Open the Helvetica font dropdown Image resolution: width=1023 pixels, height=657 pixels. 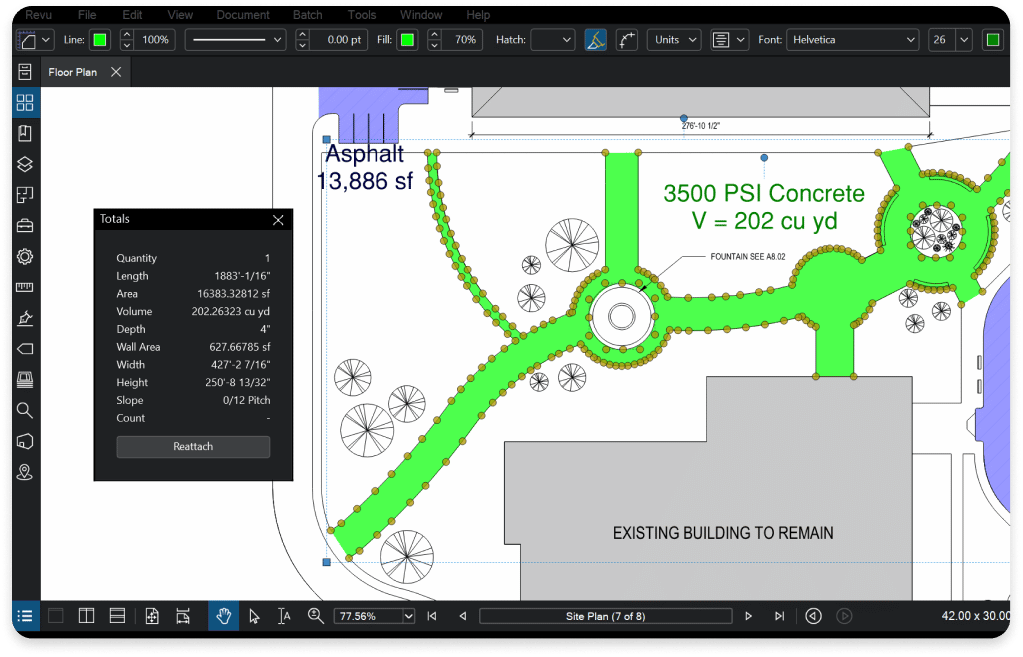(x=852, y=39)
